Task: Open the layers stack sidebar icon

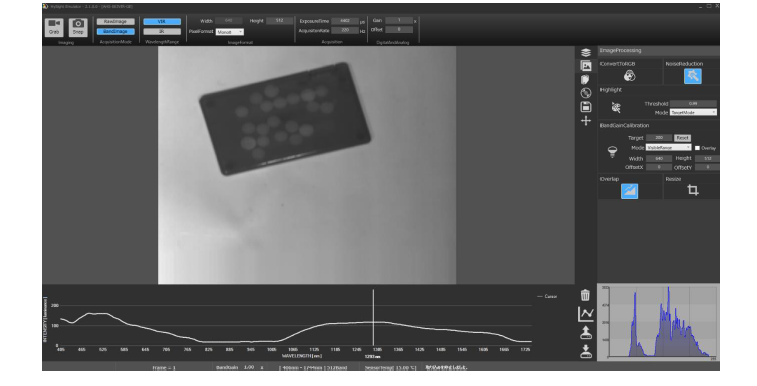Action: [586, 53]
